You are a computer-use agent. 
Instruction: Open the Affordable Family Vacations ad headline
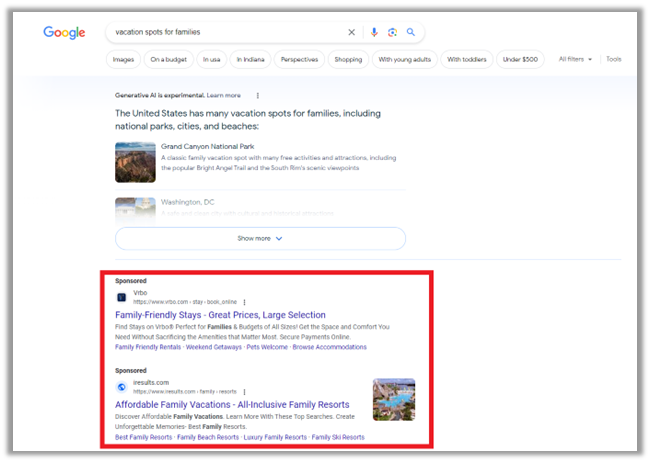(232, 405)
